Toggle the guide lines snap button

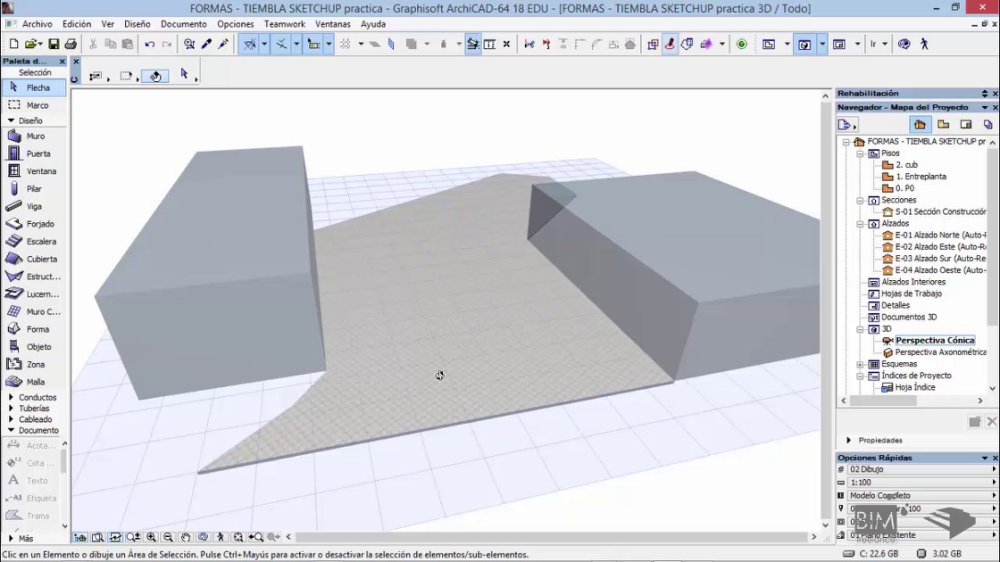click(249, 44)
